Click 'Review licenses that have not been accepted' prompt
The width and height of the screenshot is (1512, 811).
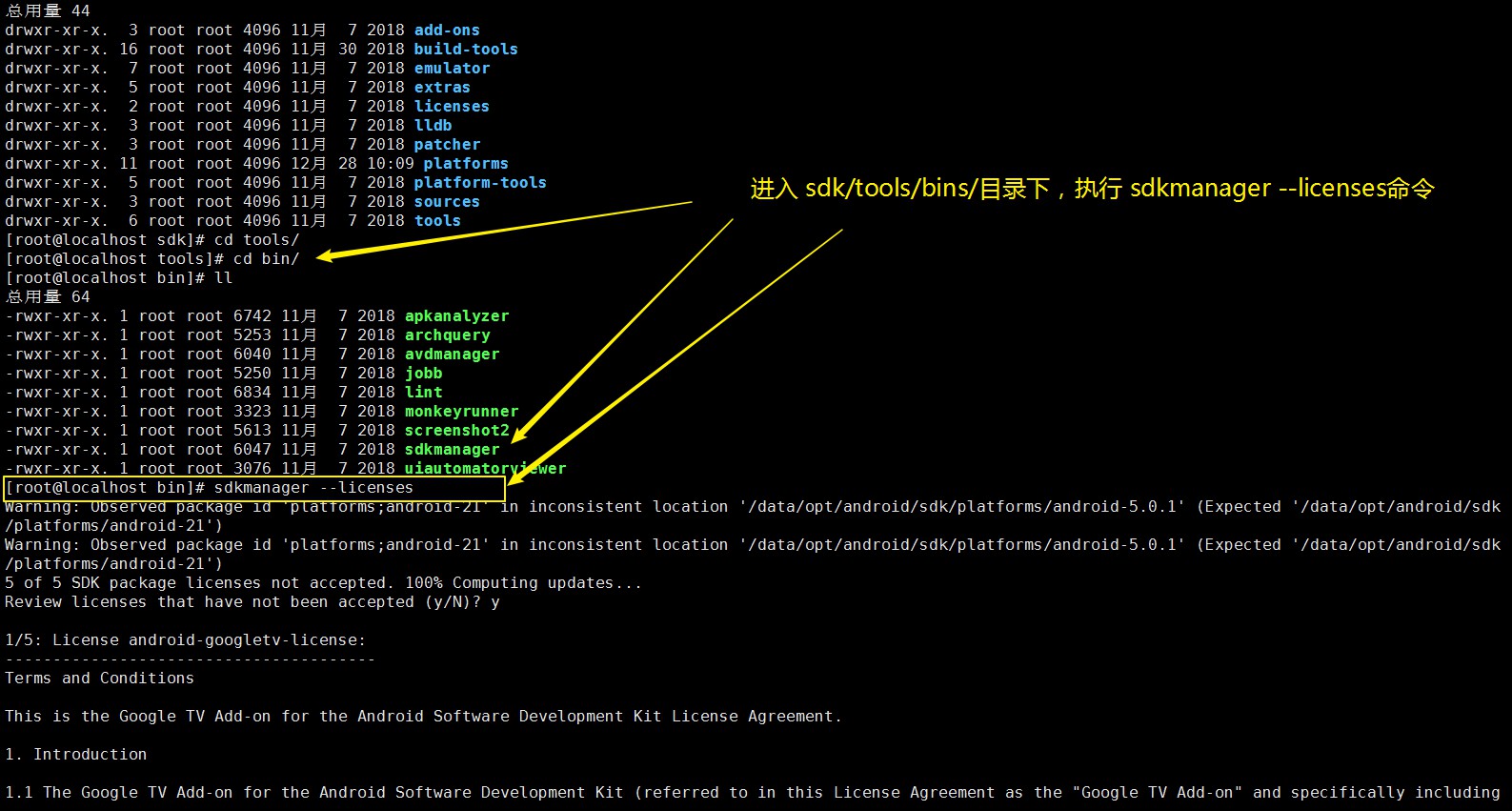tap(252, 602)
